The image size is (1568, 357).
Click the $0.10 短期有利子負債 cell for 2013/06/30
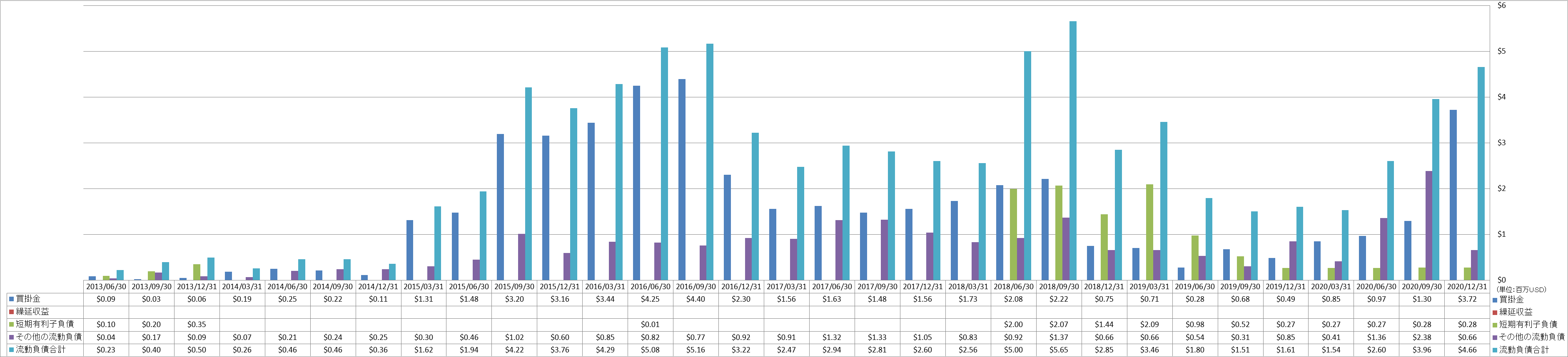(x=106, y=325)
